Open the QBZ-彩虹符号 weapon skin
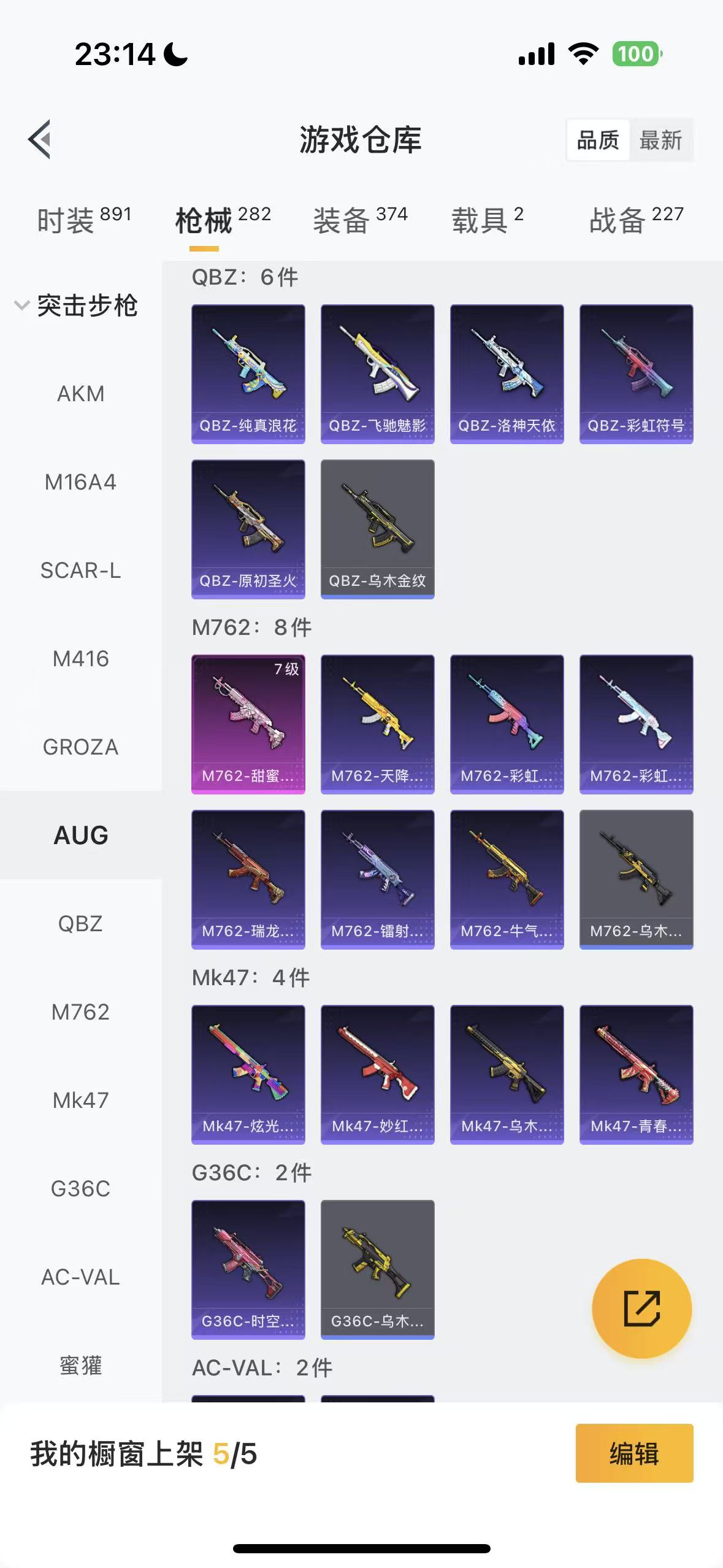This screenshot has height=1568, width=723. (x=637, y=374)
